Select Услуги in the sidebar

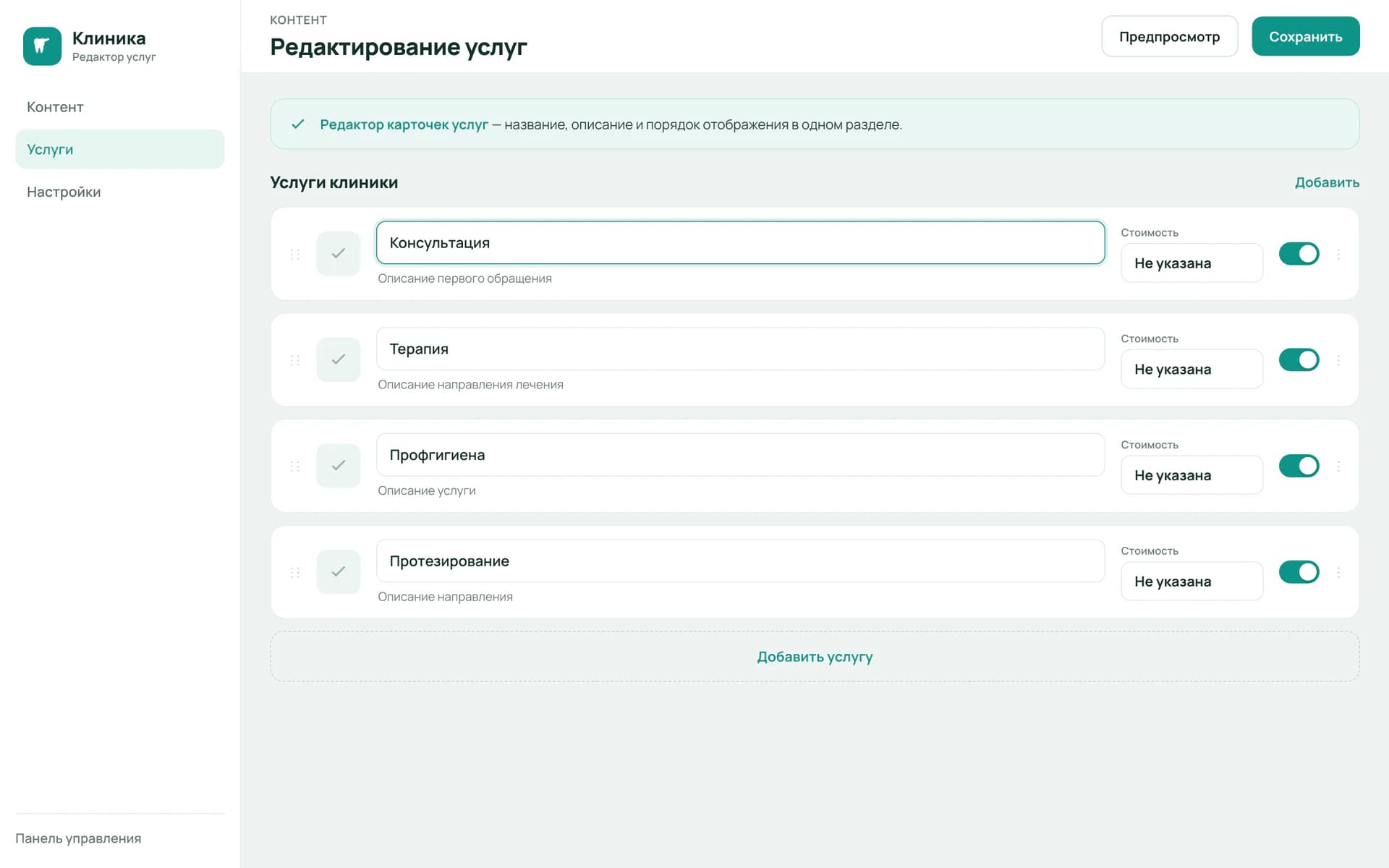pyautogui.click(x=120, y=149)
